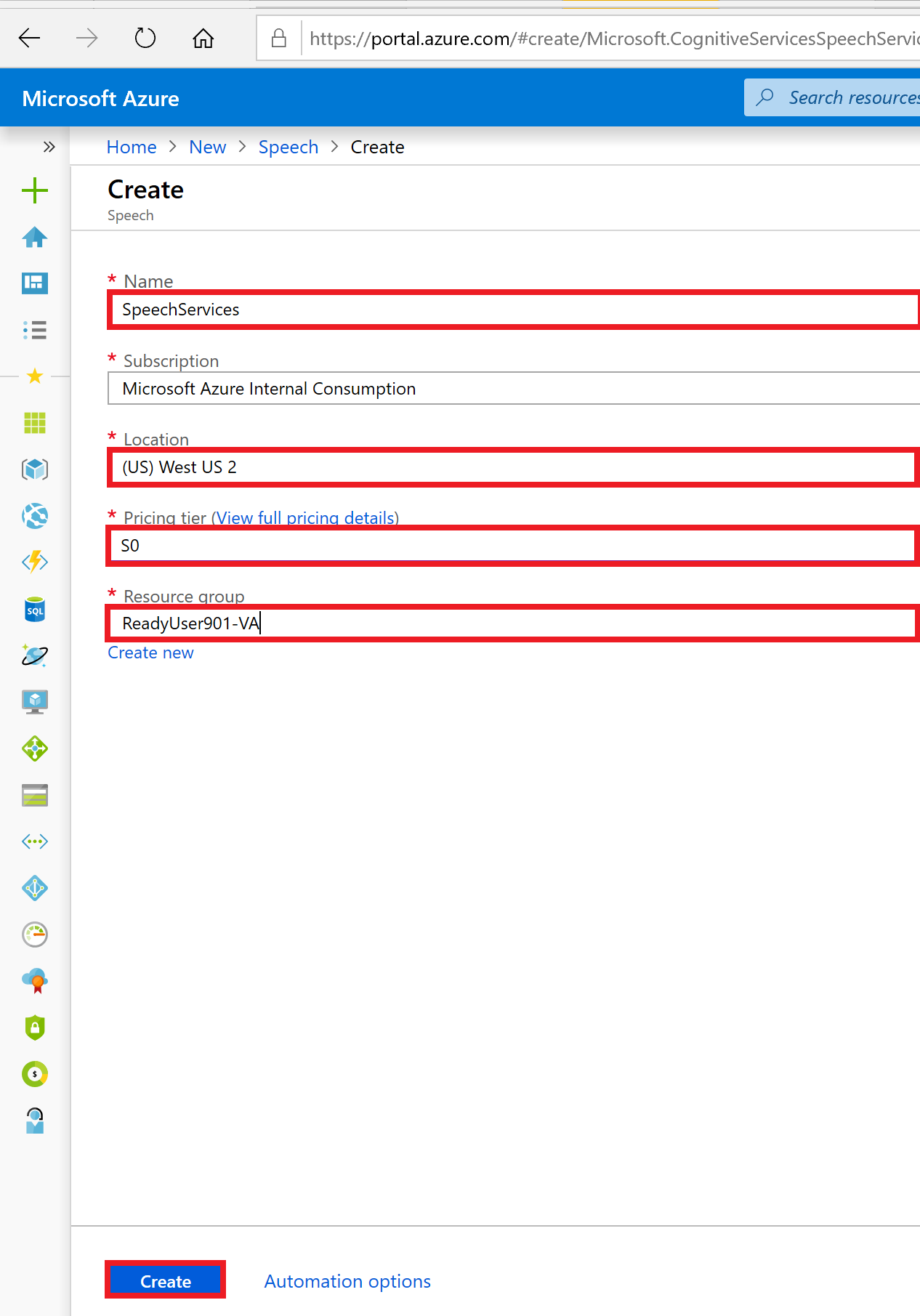Go to Speech breadcrumb link
920x1316 pixels.
click(x=288, y=147)
